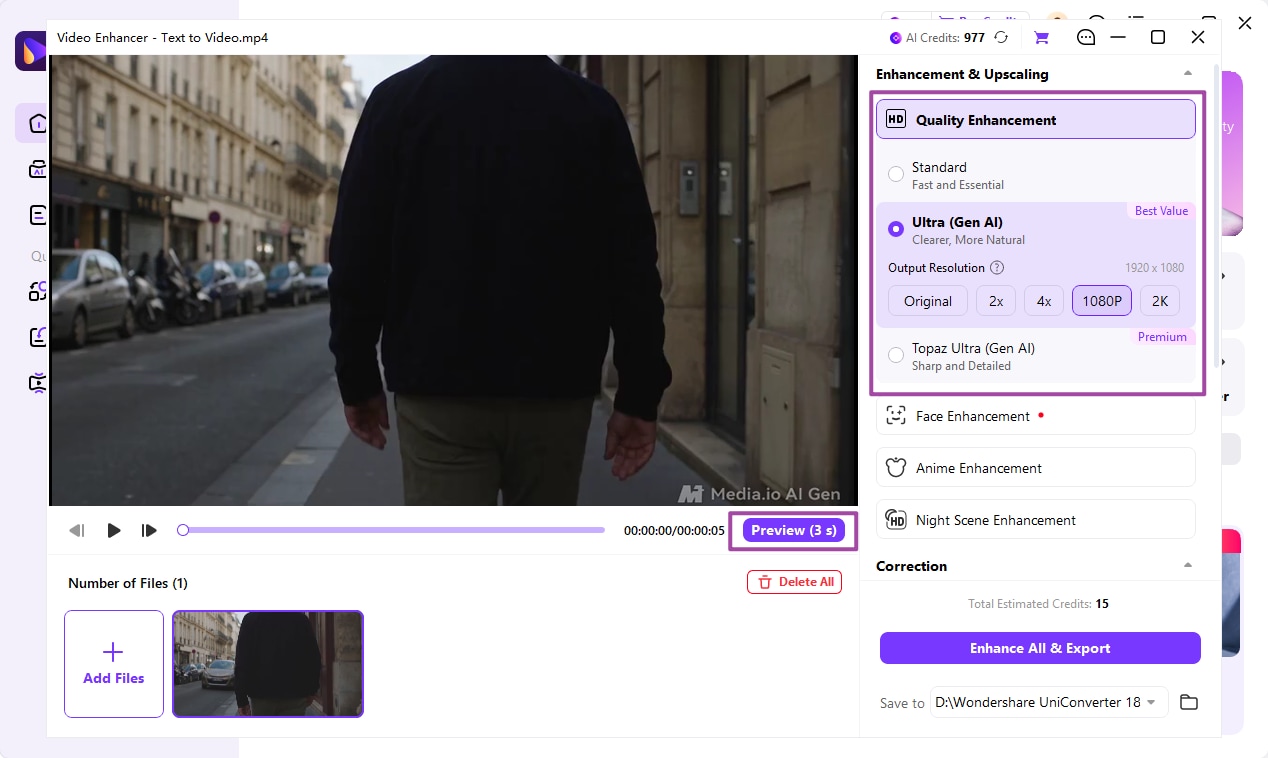Click the Face Enhancement face-scan icon
Screen dimensions: 1268x758
(x=897, y=416)
